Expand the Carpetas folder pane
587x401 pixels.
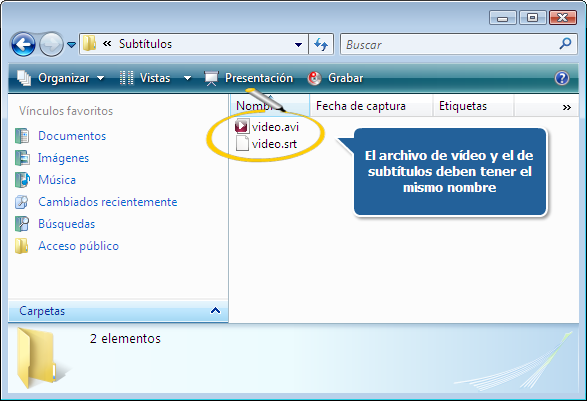pyautogui.click(x=215, y=310)
